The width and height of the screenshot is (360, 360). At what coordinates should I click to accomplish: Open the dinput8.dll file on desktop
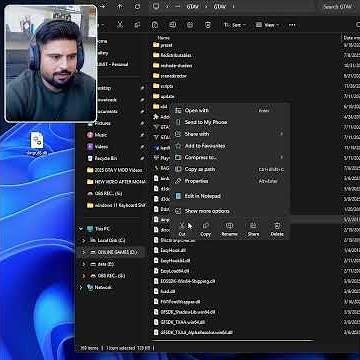coord(37,144)
